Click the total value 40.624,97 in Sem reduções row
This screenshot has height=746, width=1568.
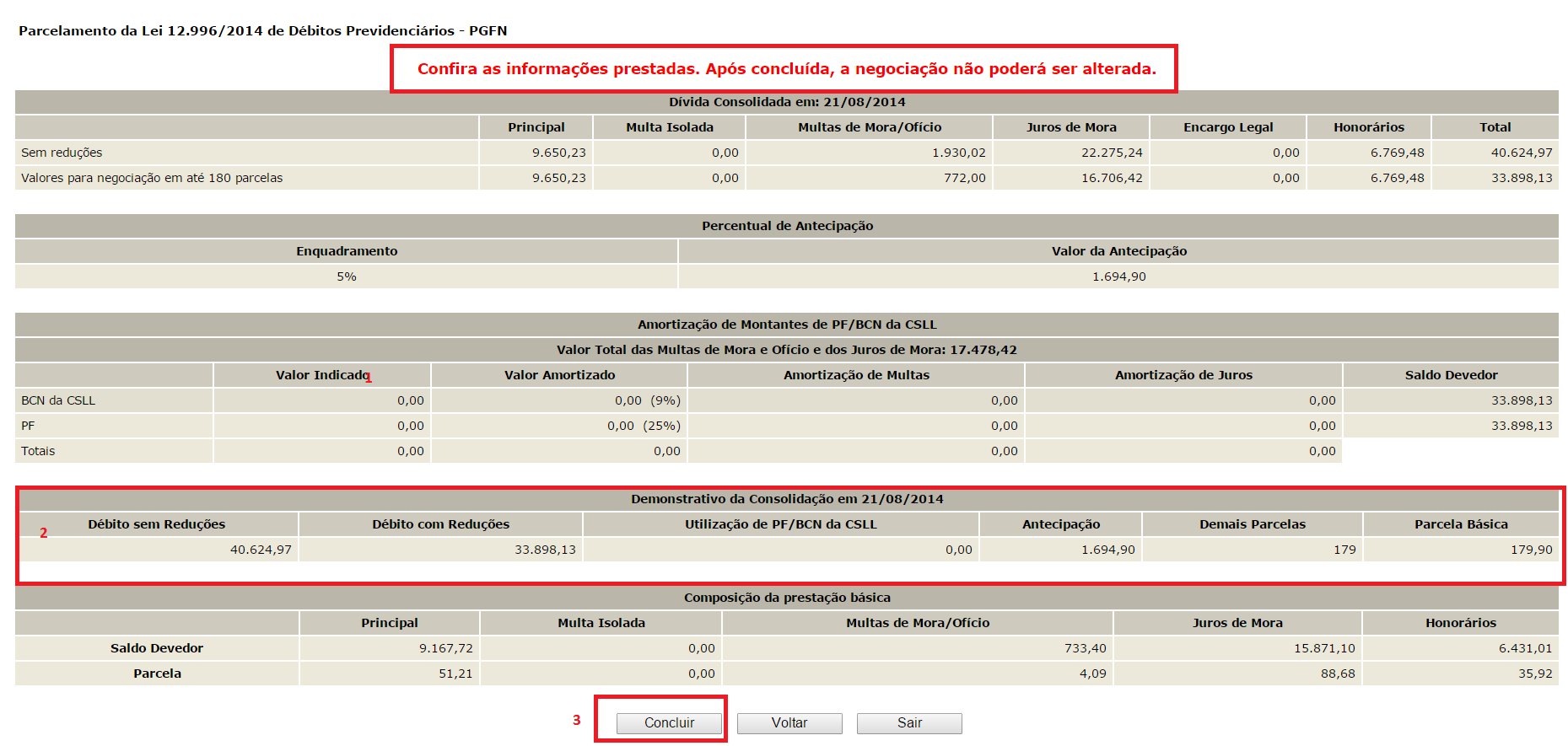tap(1522, 153)
